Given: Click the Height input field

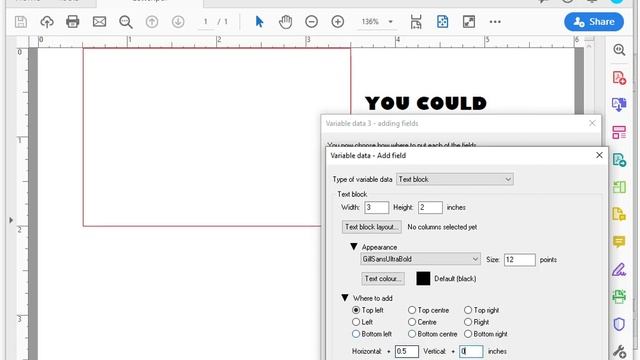Looking at the screenshot, I should click(430, 207).
